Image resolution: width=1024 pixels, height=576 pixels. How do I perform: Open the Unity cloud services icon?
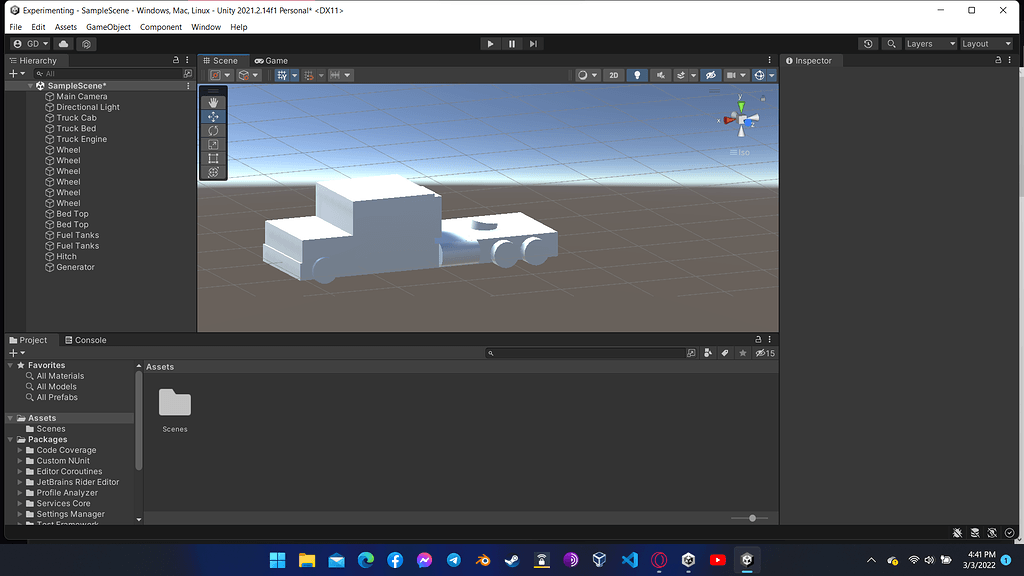pyautogui.click(x=62, y=43)
